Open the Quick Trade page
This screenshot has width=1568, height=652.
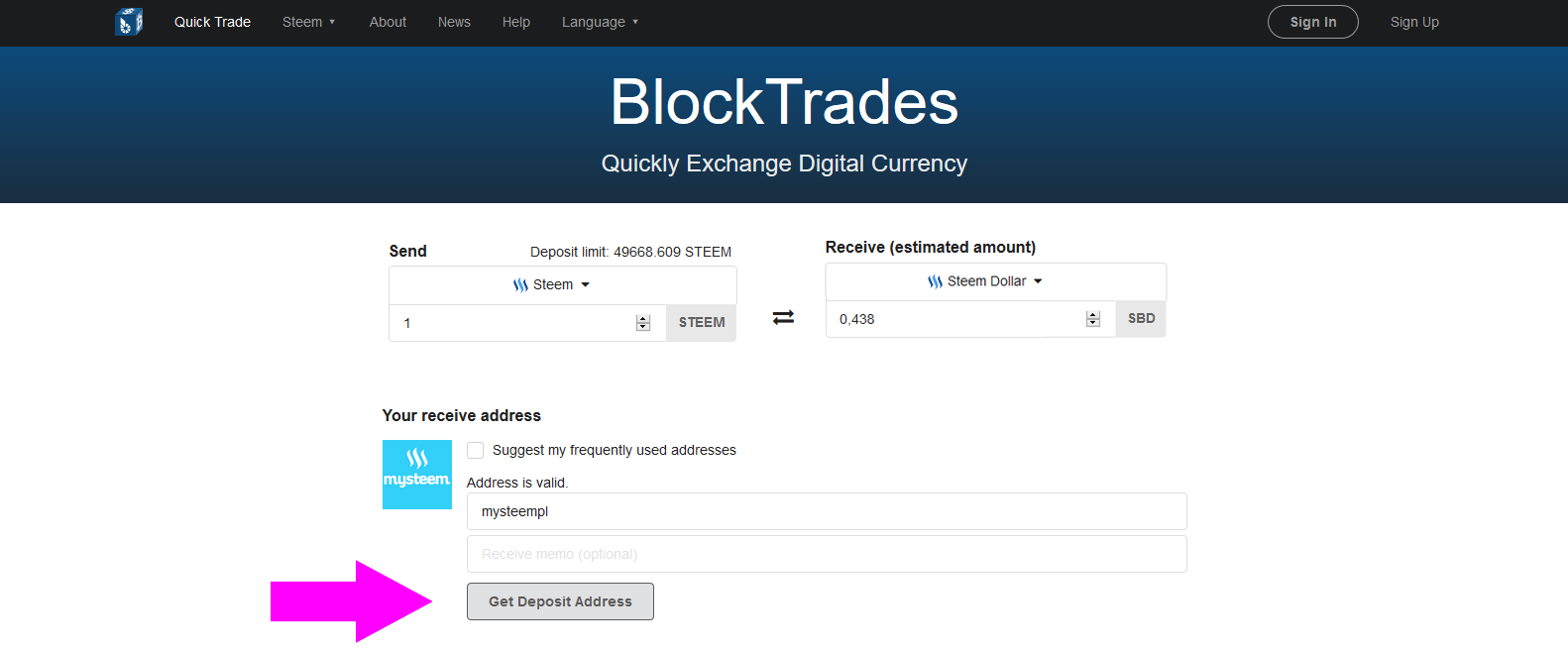tap(212, 22)
